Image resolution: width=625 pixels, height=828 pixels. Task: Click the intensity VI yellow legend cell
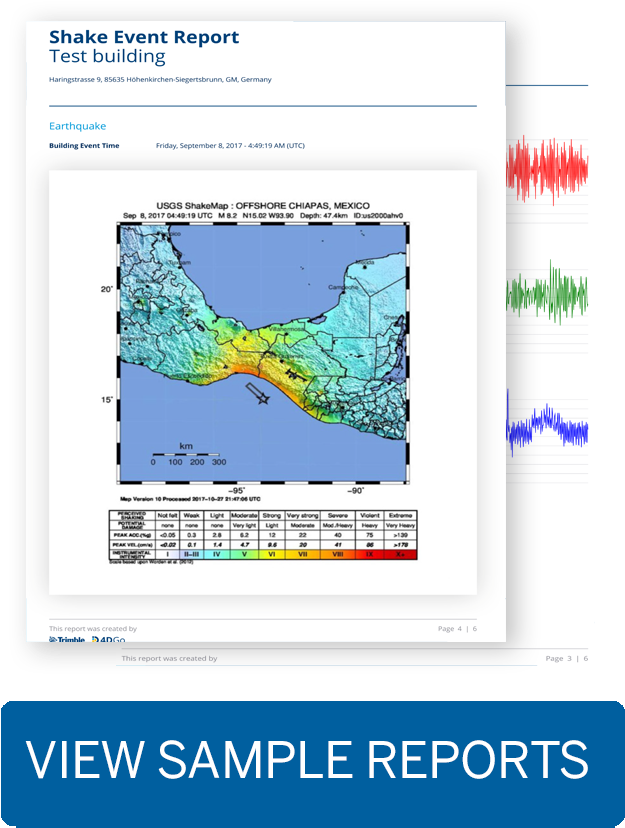[x=272, y=553]
